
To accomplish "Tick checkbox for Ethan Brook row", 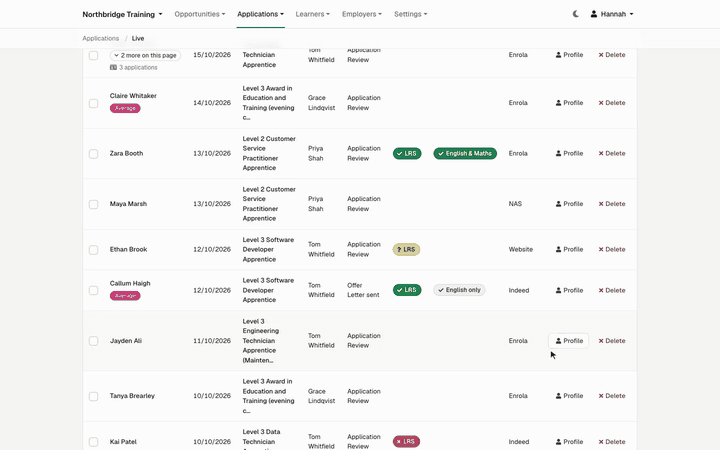I will point(93,250).
